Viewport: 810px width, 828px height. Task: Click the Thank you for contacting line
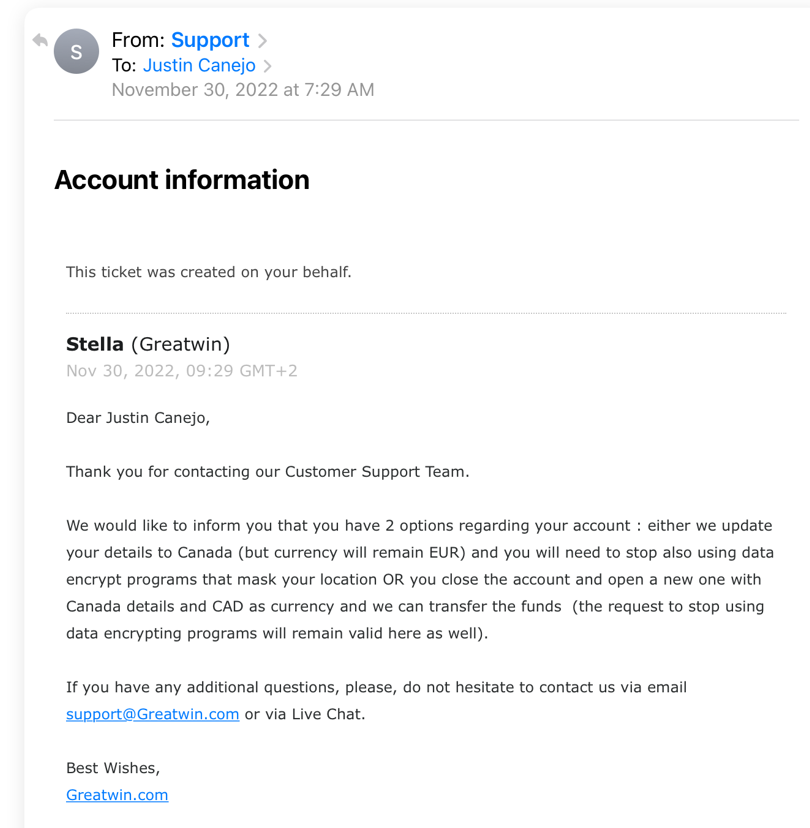coord(267,472)
